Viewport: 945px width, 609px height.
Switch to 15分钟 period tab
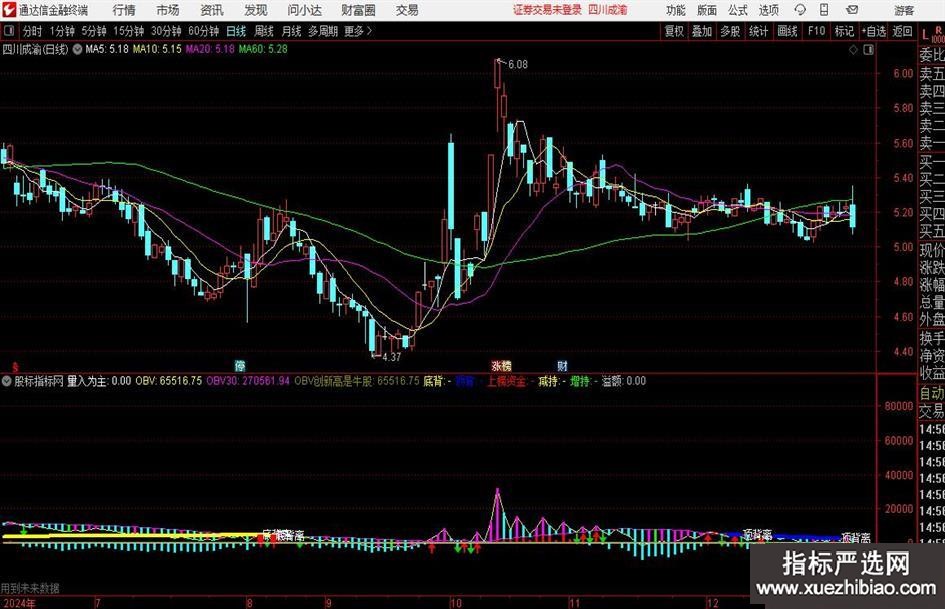coord(128,31)
